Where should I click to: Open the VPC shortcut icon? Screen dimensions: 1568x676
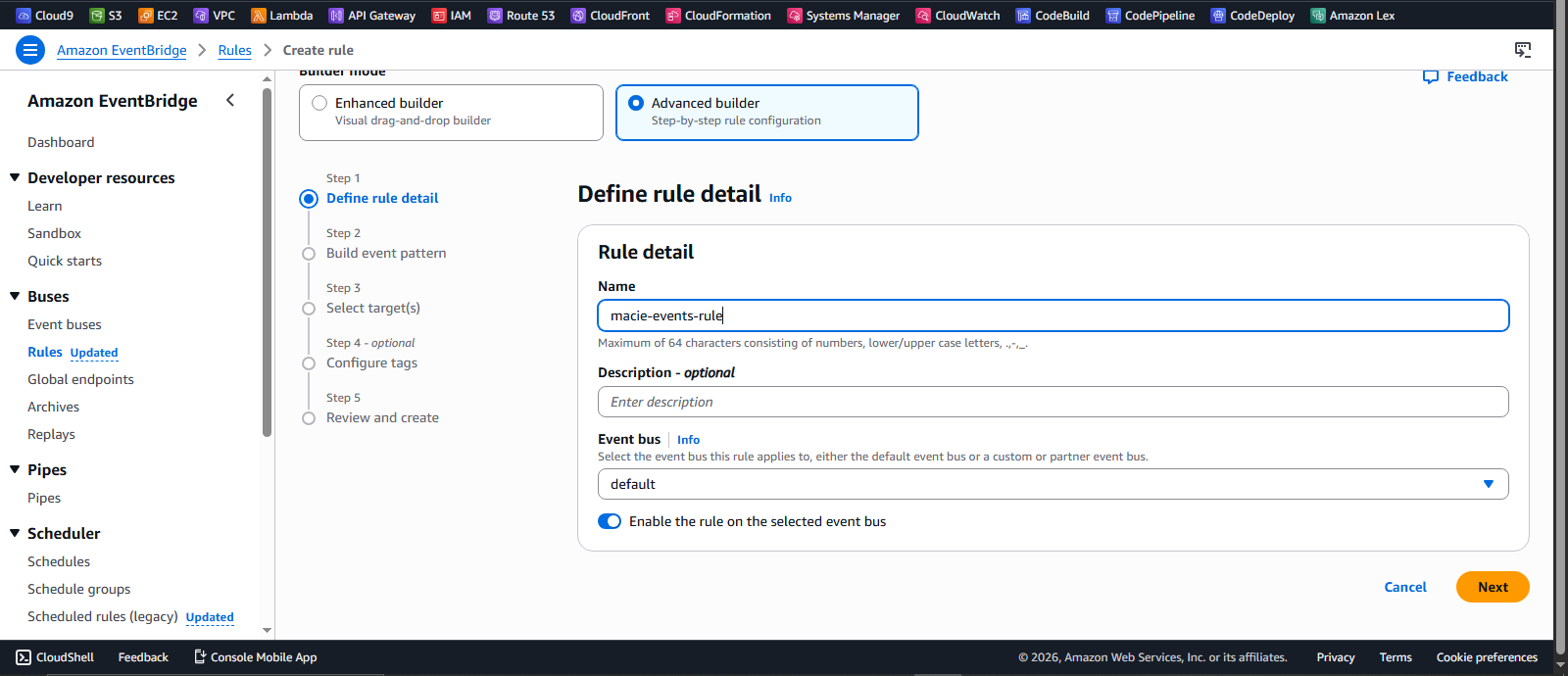tap(201, 15)
